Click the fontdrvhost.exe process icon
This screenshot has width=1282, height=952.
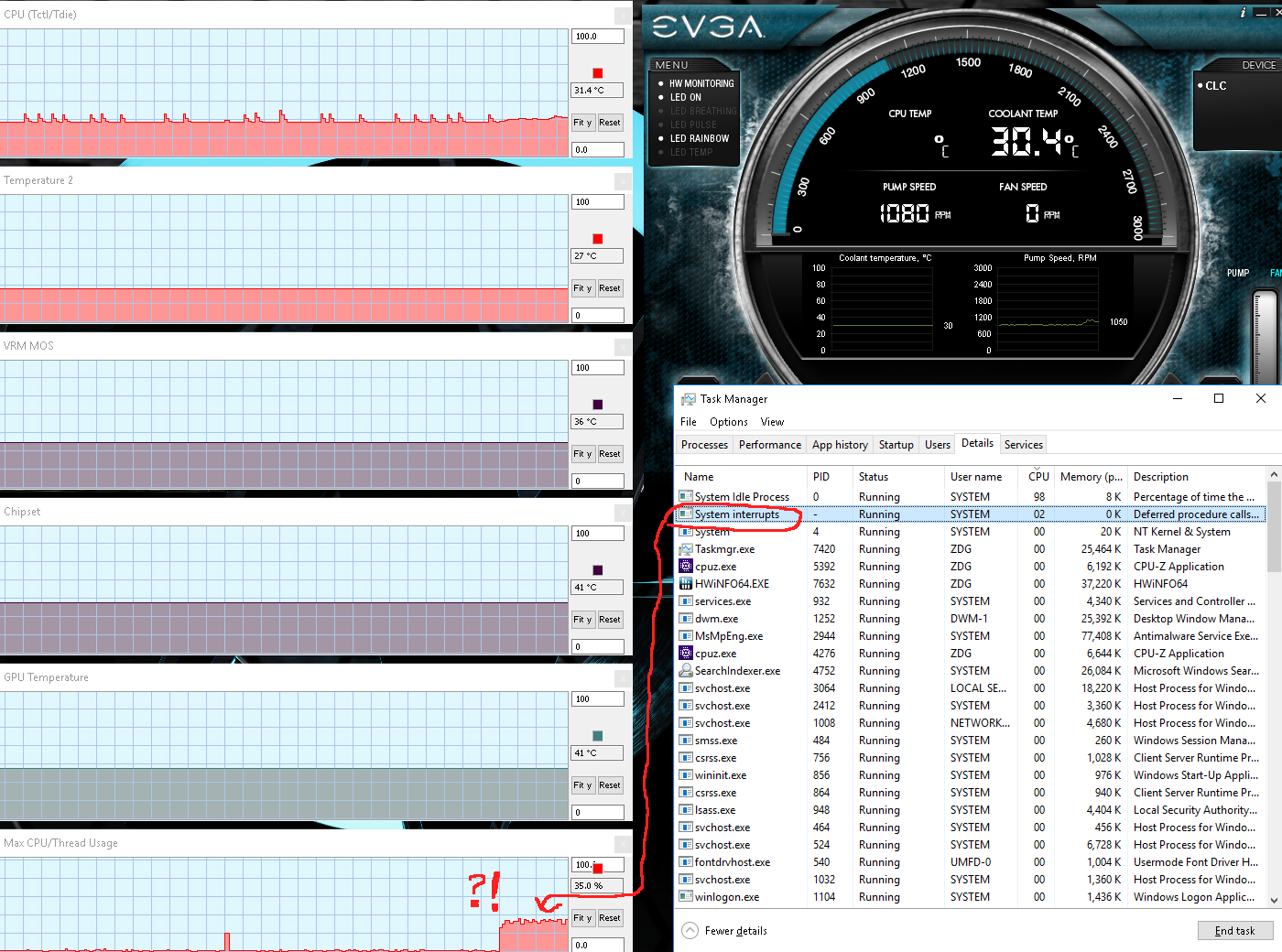click(686, 862)
